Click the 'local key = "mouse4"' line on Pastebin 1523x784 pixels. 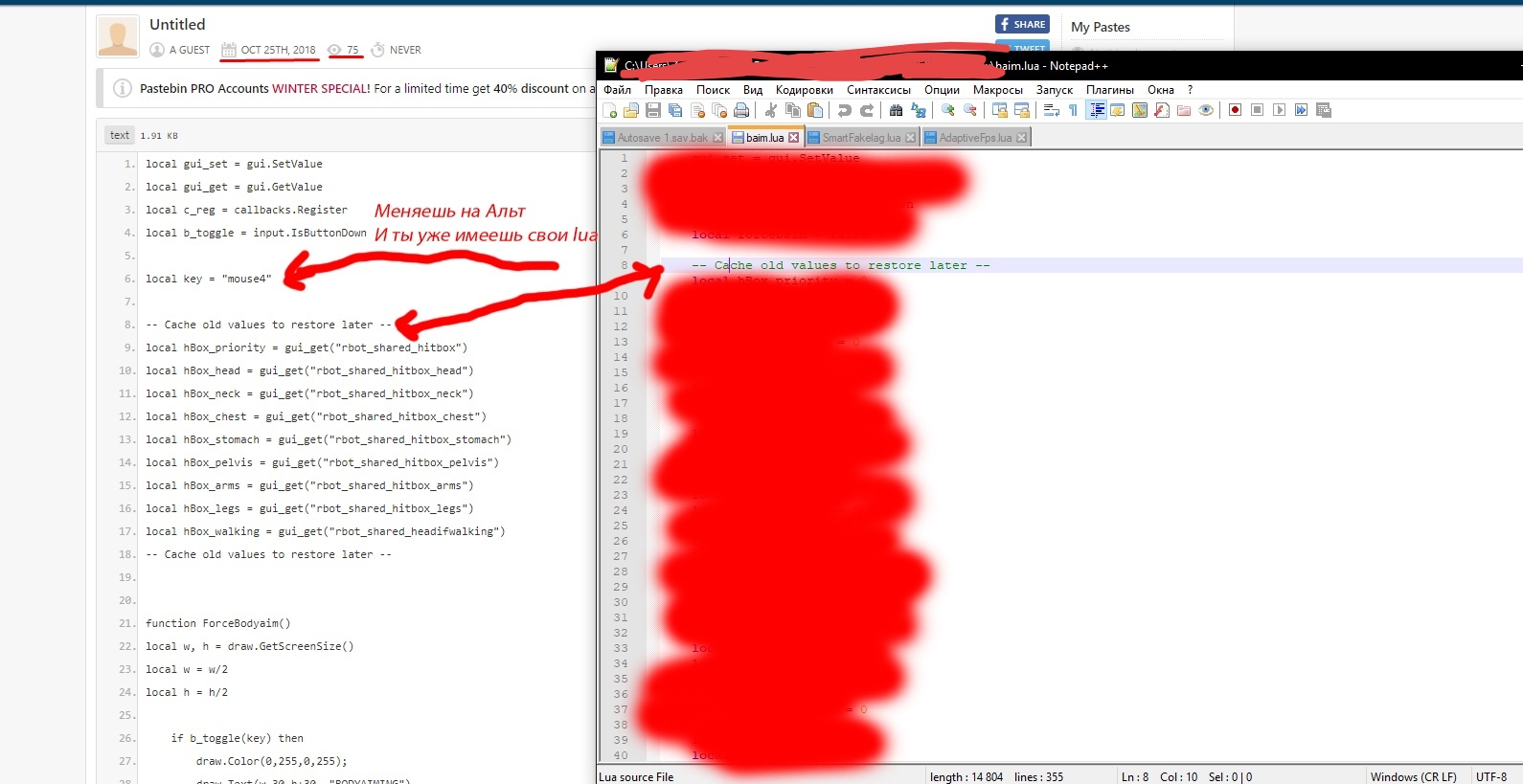209,279
